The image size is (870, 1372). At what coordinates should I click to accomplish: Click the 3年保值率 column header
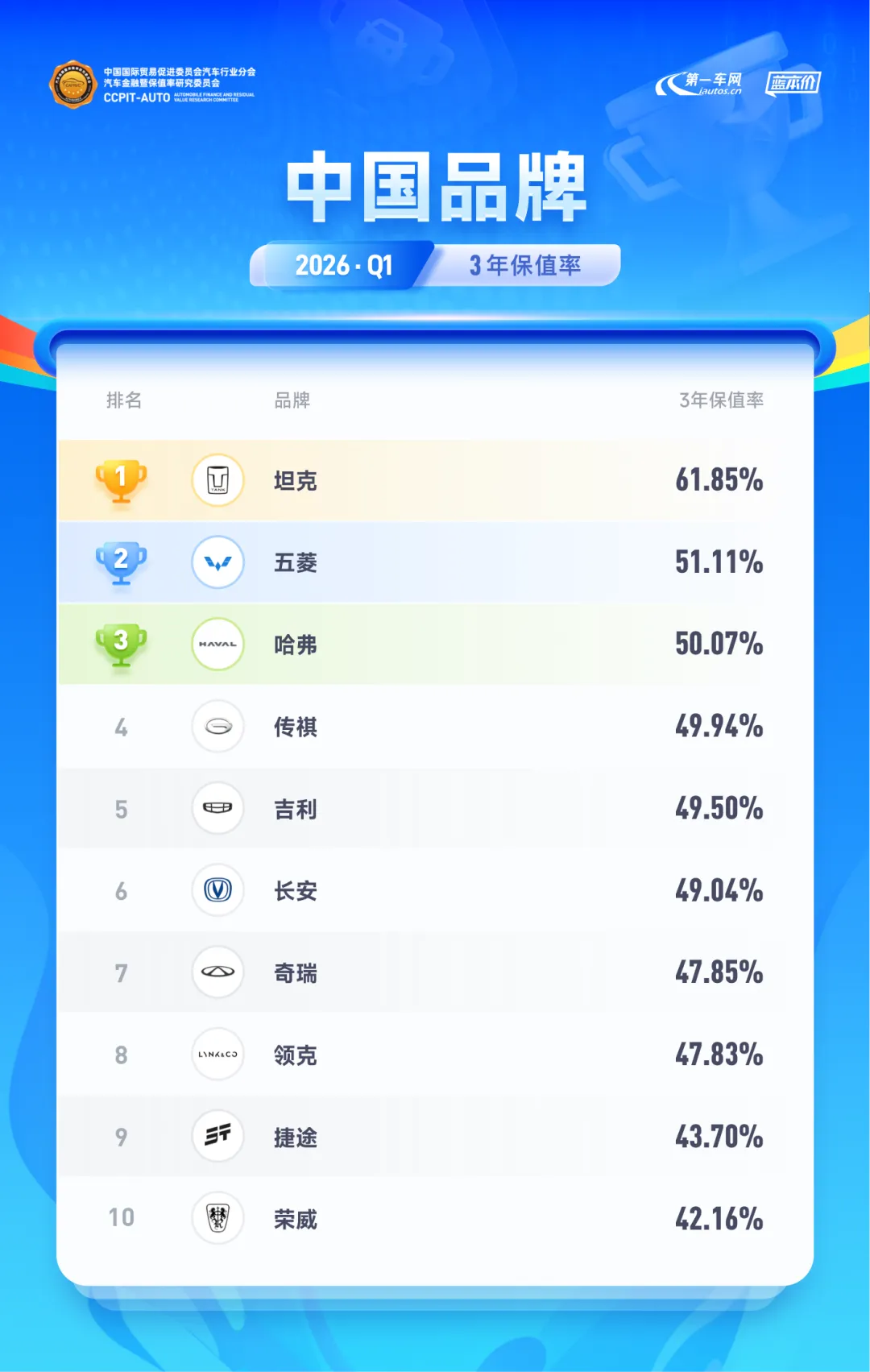pos(721,400)
